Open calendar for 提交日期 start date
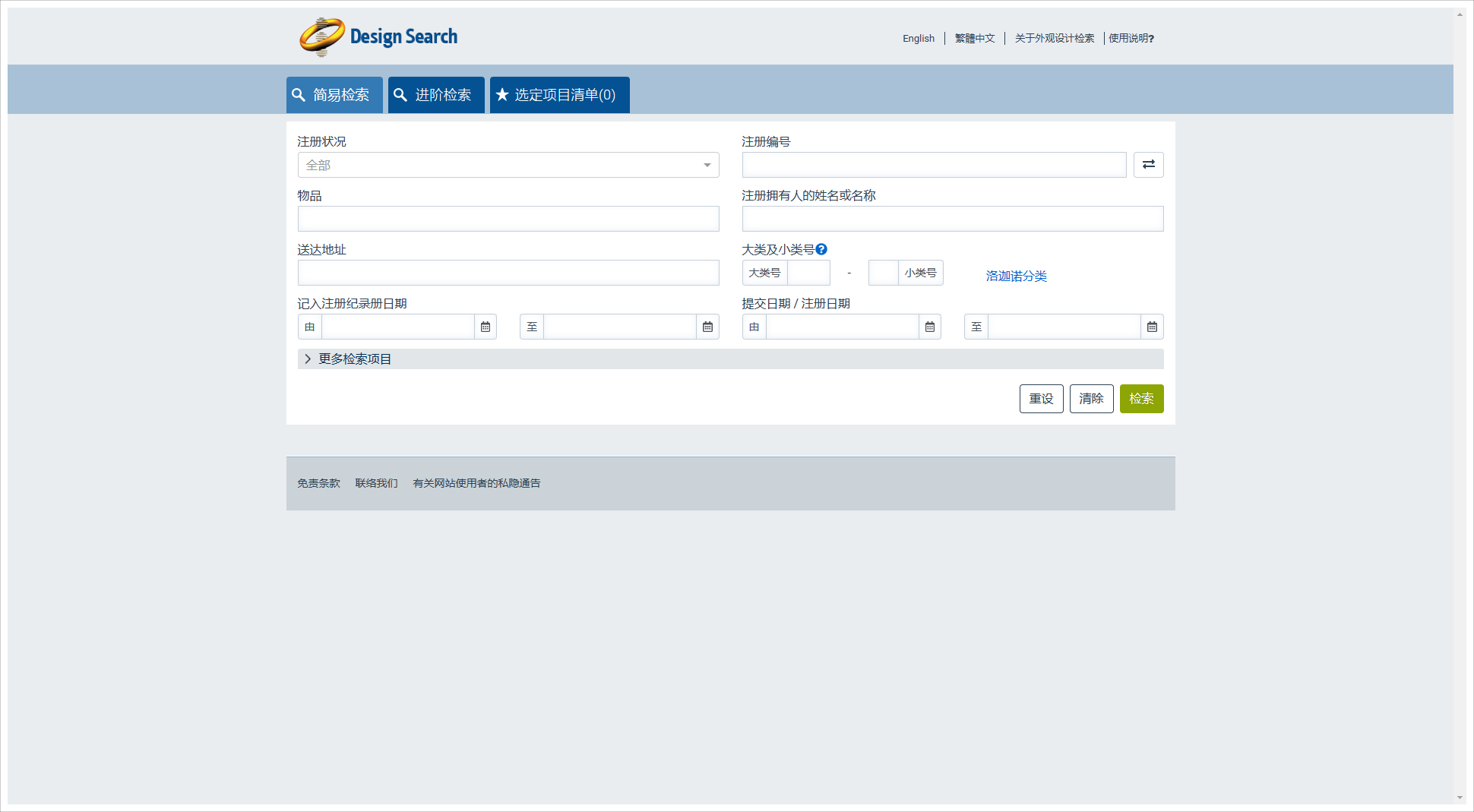Screen dimensions: 1474x812 pos(930,327)
